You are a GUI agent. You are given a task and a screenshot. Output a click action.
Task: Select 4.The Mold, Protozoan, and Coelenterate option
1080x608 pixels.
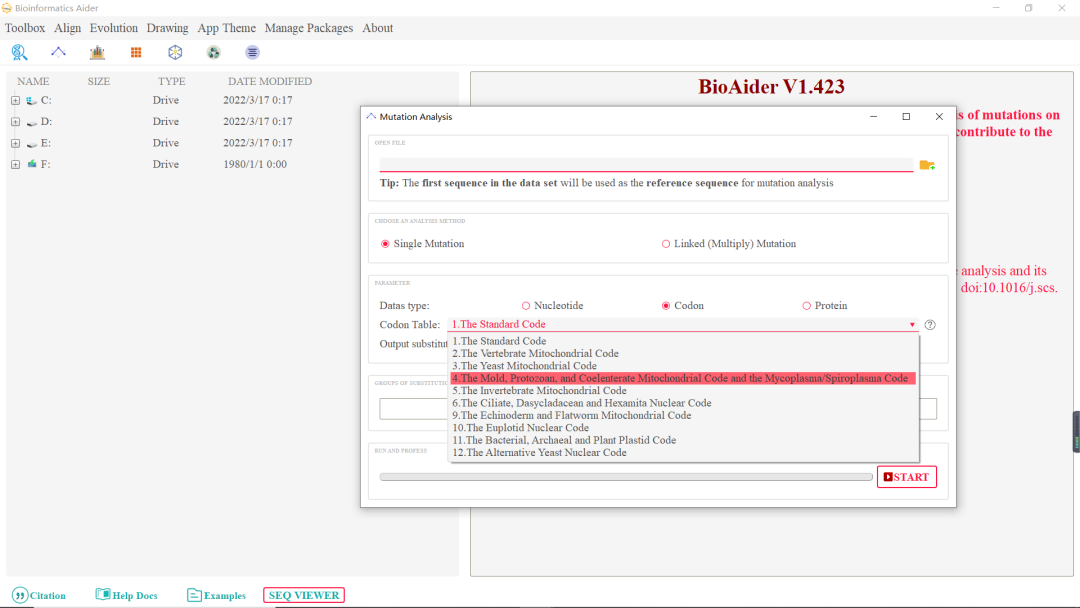(x=683, y=378)
